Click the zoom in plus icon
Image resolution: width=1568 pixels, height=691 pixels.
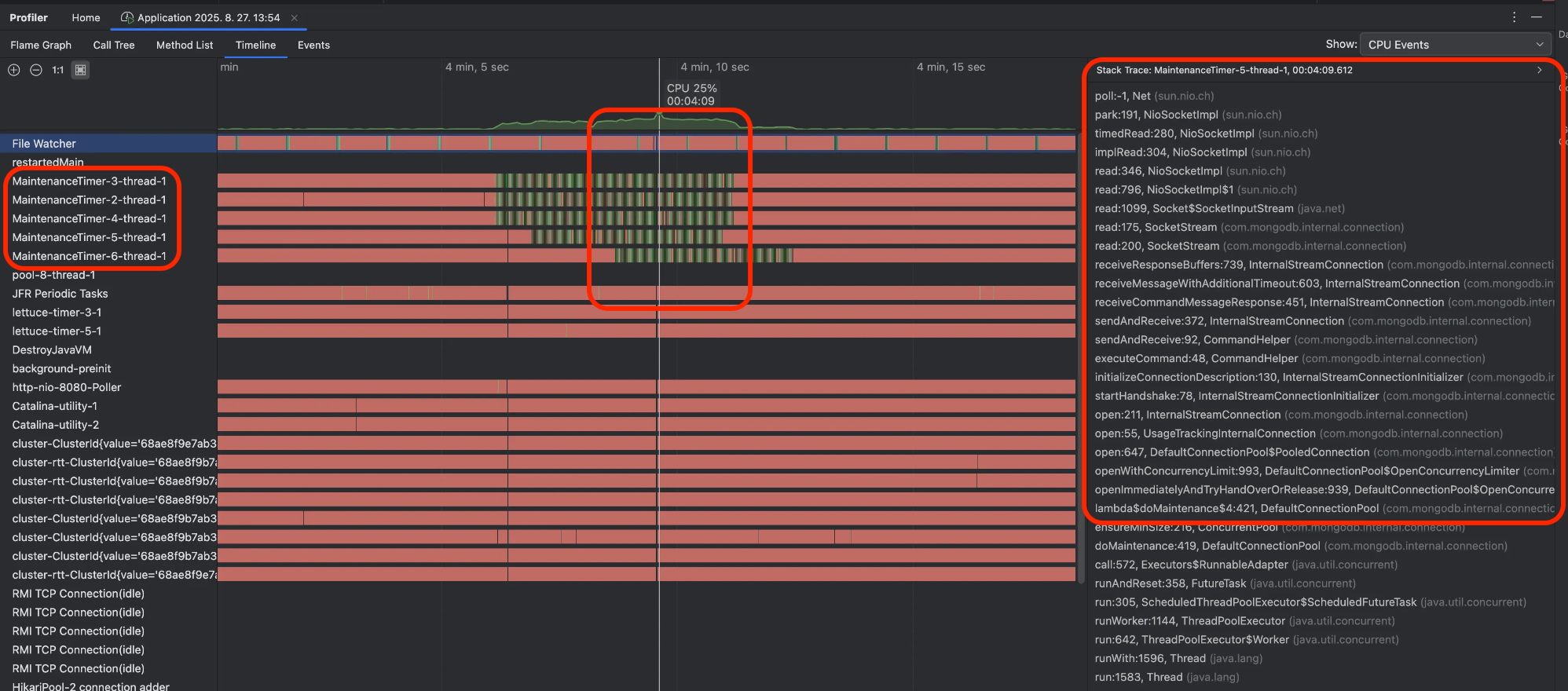pos(14,70)
